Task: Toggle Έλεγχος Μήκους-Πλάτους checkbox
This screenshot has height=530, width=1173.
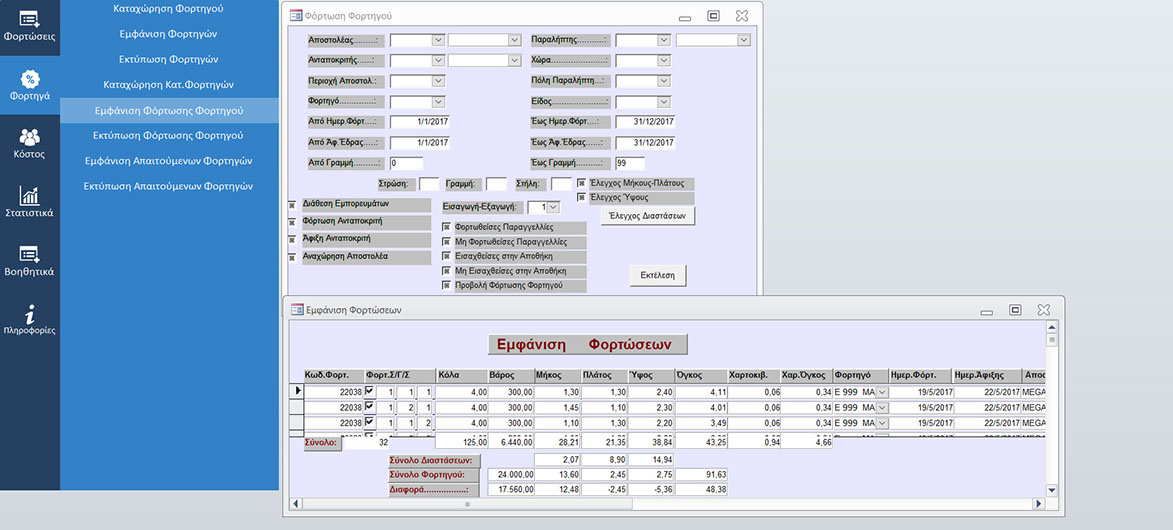Action: 581,184
